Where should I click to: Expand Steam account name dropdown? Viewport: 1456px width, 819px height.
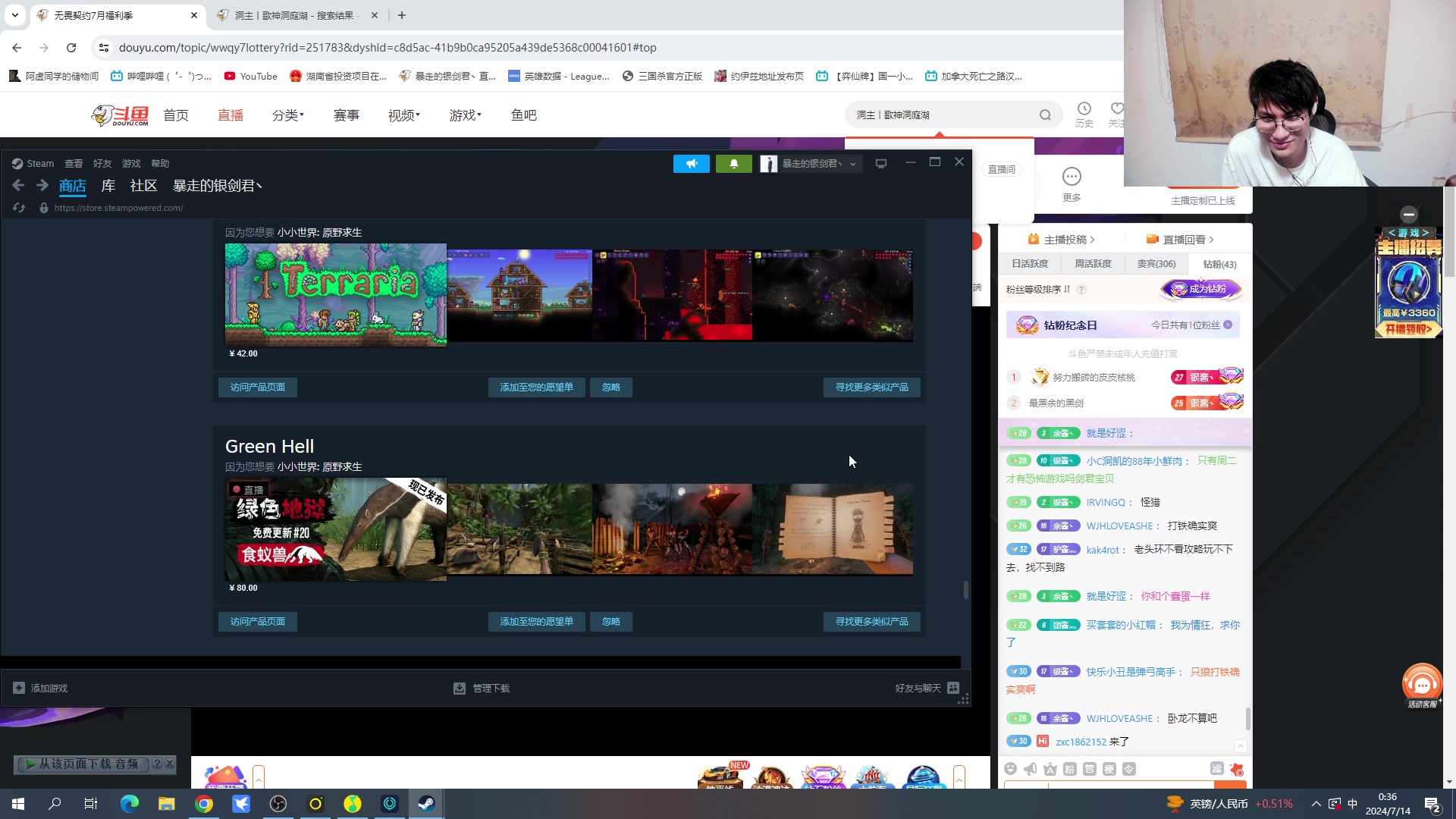pos(853,164)
